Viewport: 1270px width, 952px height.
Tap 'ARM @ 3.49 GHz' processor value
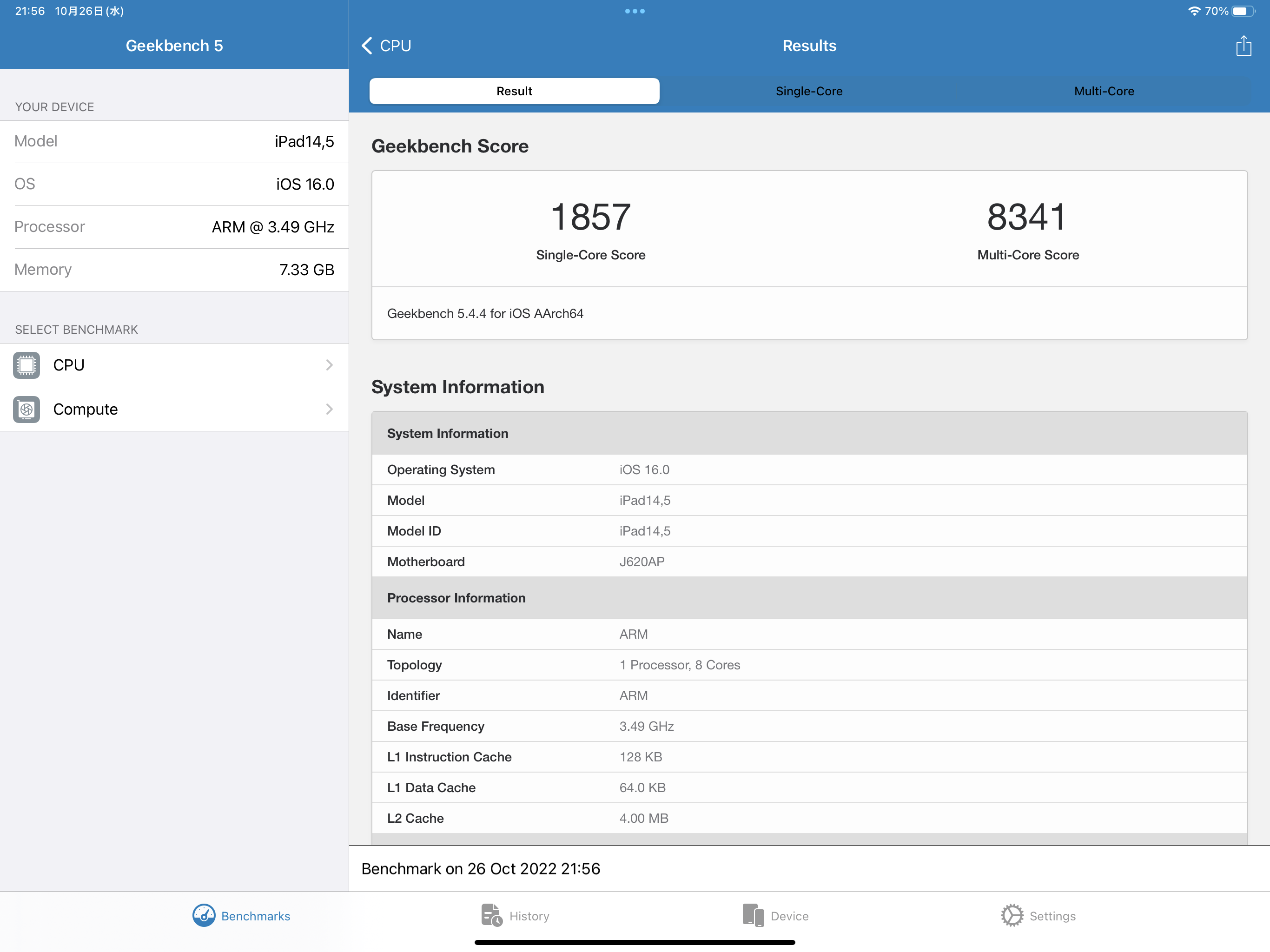click(273, 227)
